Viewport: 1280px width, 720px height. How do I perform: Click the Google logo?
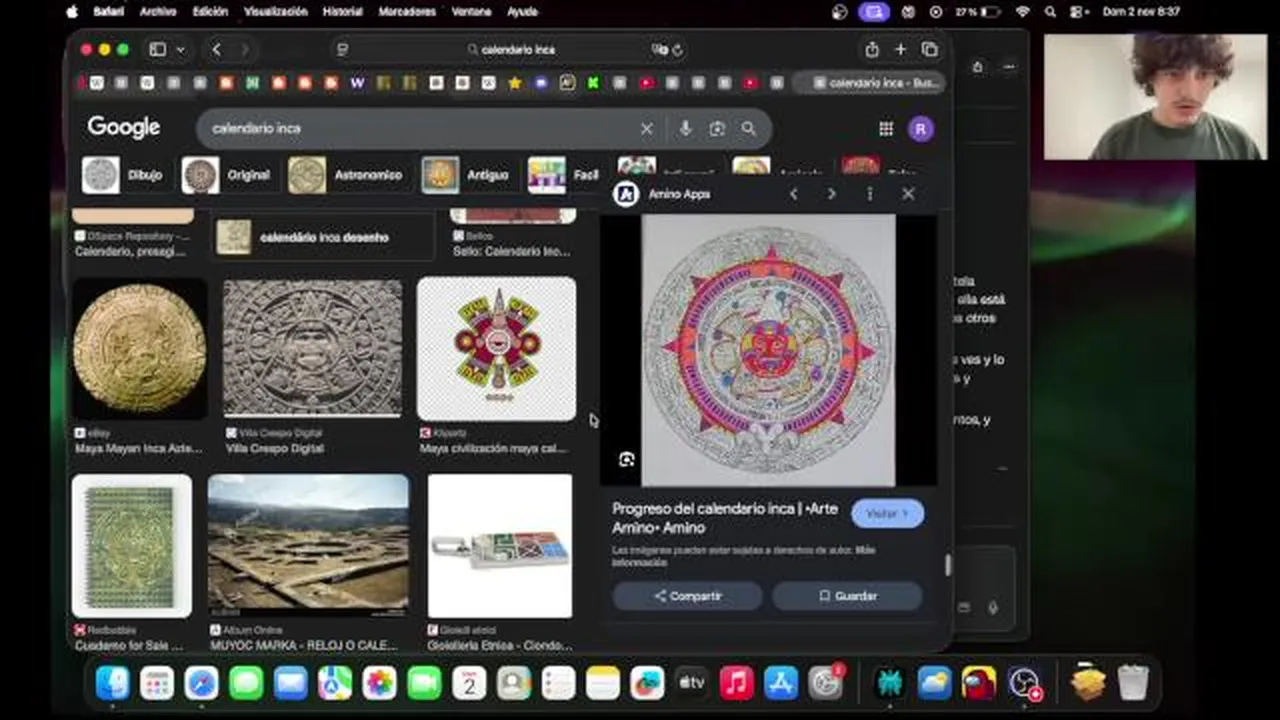click(x=124, y=127)
